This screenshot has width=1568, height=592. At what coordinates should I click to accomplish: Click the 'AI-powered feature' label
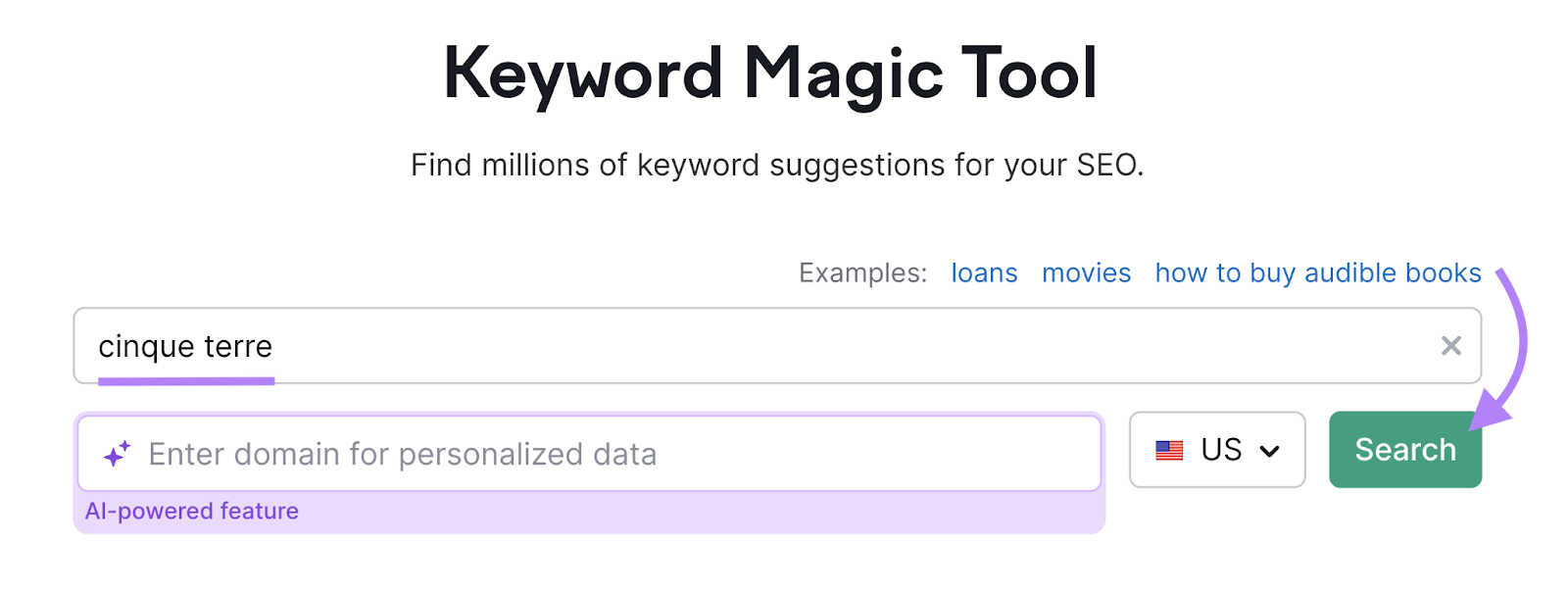click(x=192, y=510)
